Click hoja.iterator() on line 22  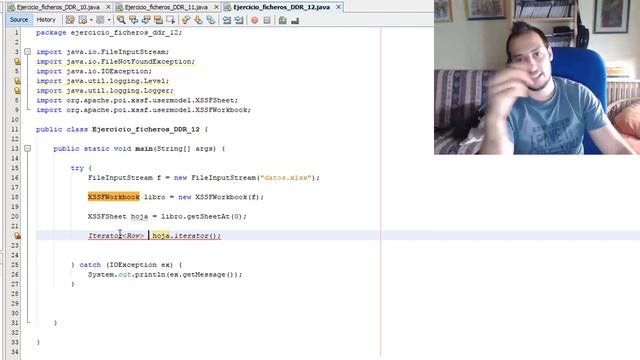click(x=186, y=236)
